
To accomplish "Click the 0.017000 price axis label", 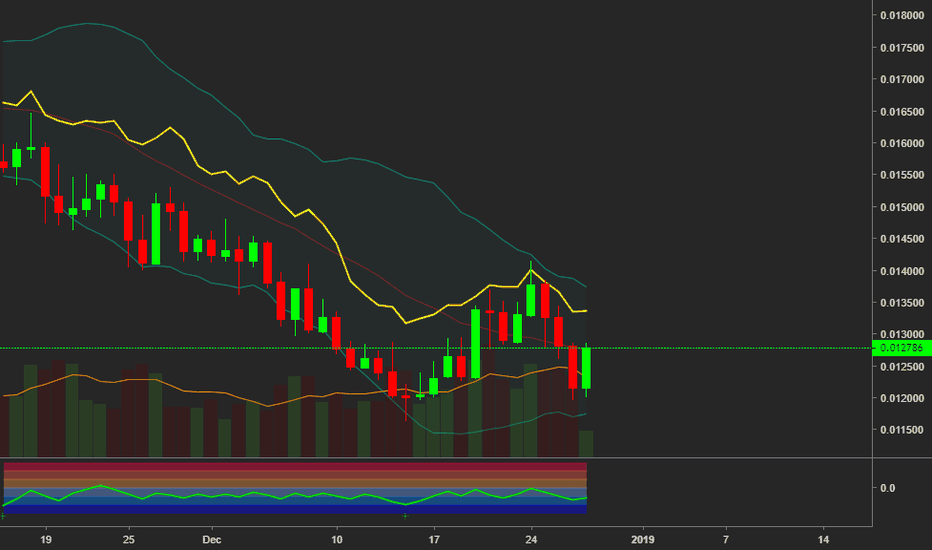I will point(902,79).
